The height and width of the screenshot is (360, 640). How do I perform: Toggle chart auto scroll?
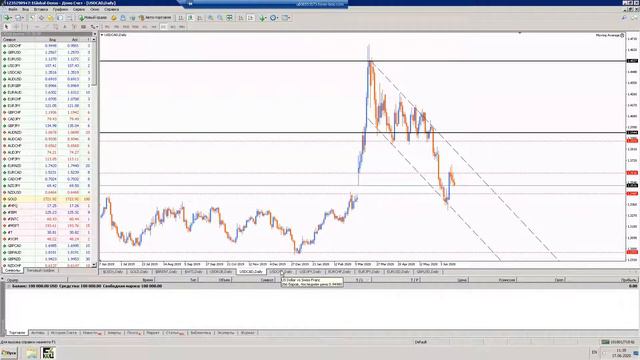tap(241, 18)
